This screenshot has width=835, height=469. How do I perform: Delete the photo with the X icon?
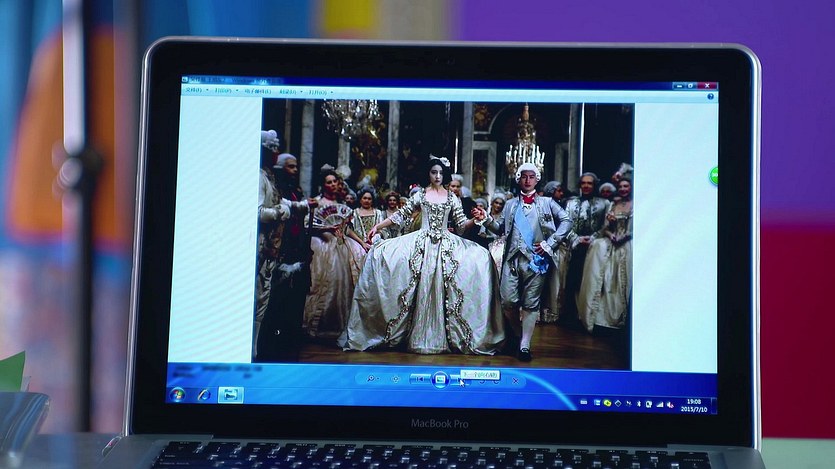[x=516, y=380]
